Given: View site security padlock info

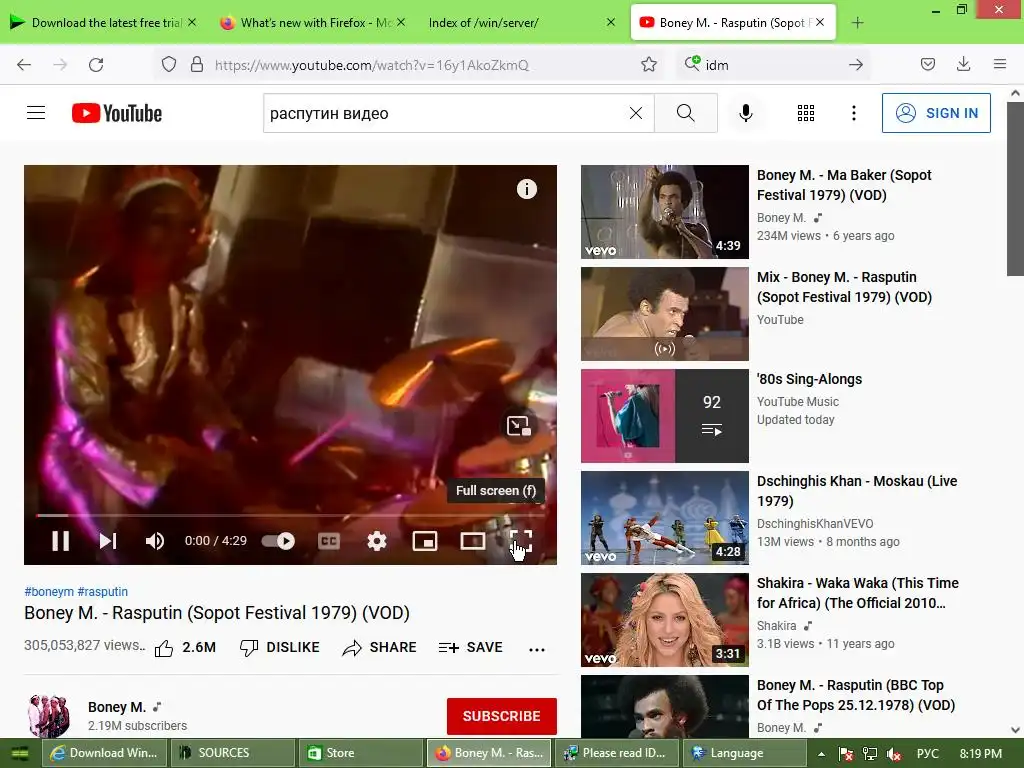Looking at the screenshot, I should [197, 65].
